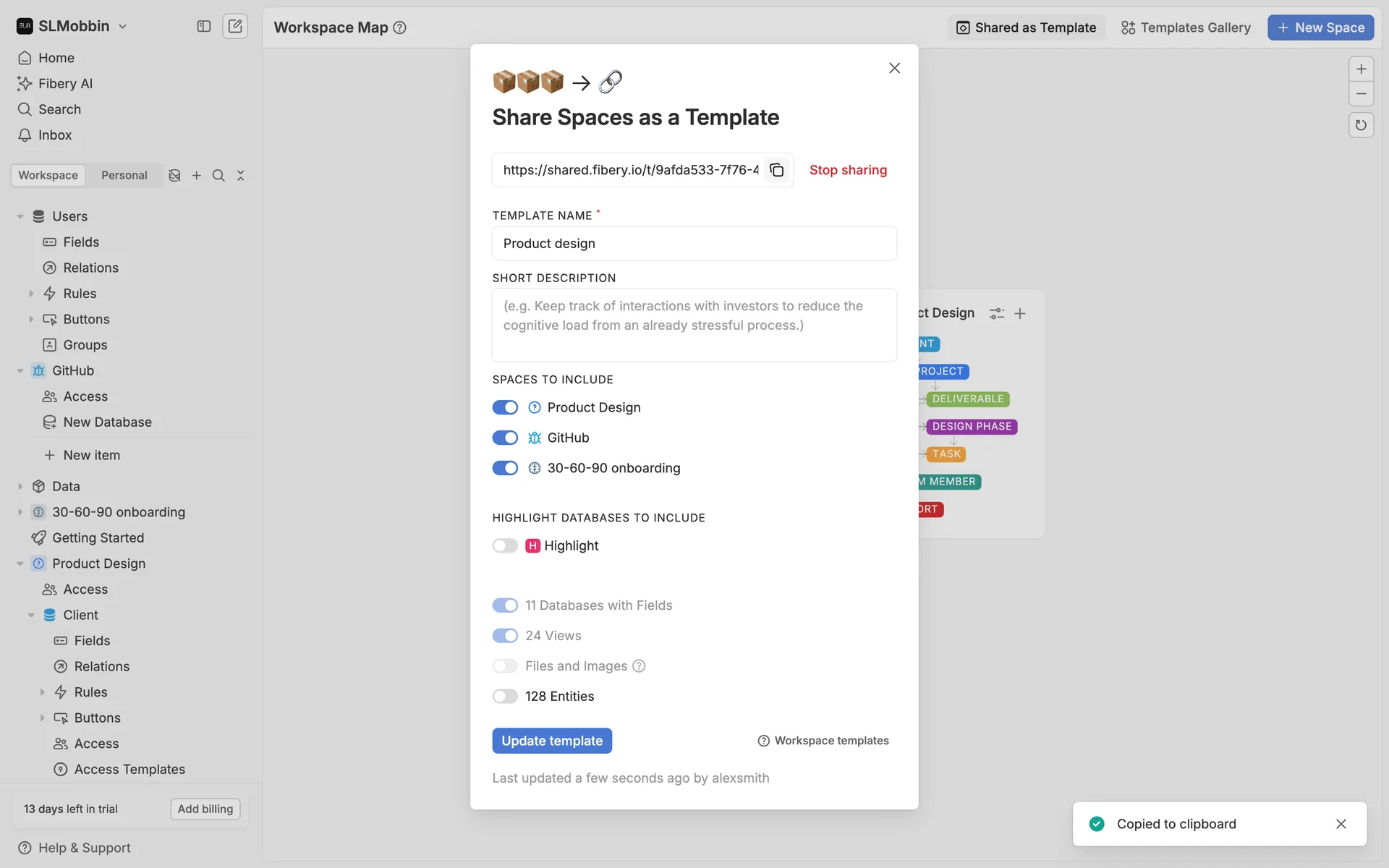Zoom out on the workspace map

1361,94
